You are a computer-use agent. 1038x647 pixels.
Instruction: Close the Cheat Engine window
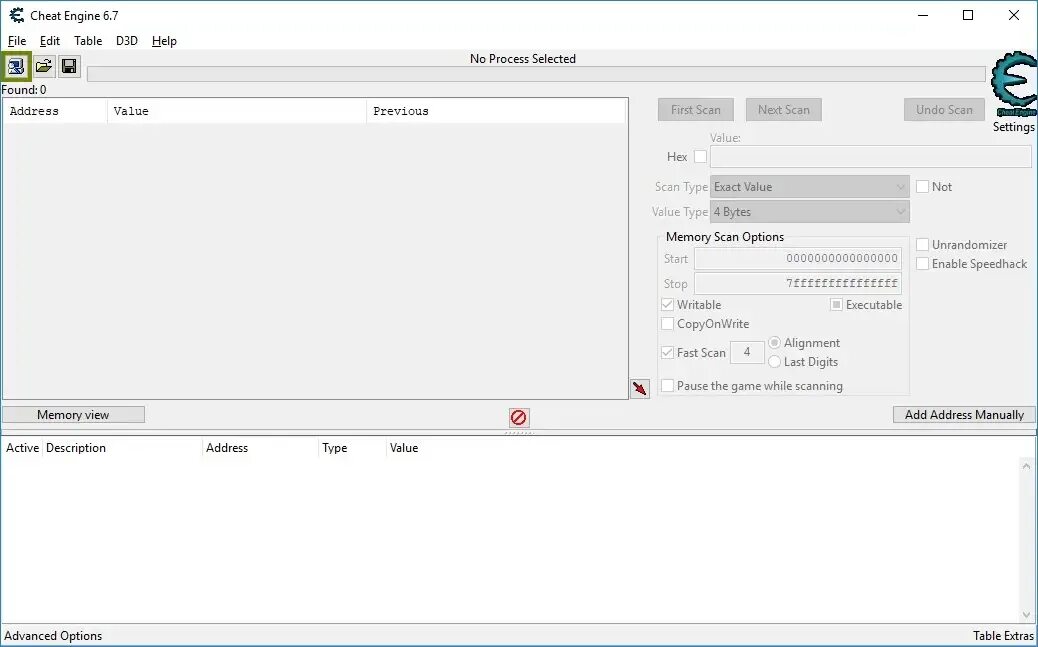tap(1014, 15)
